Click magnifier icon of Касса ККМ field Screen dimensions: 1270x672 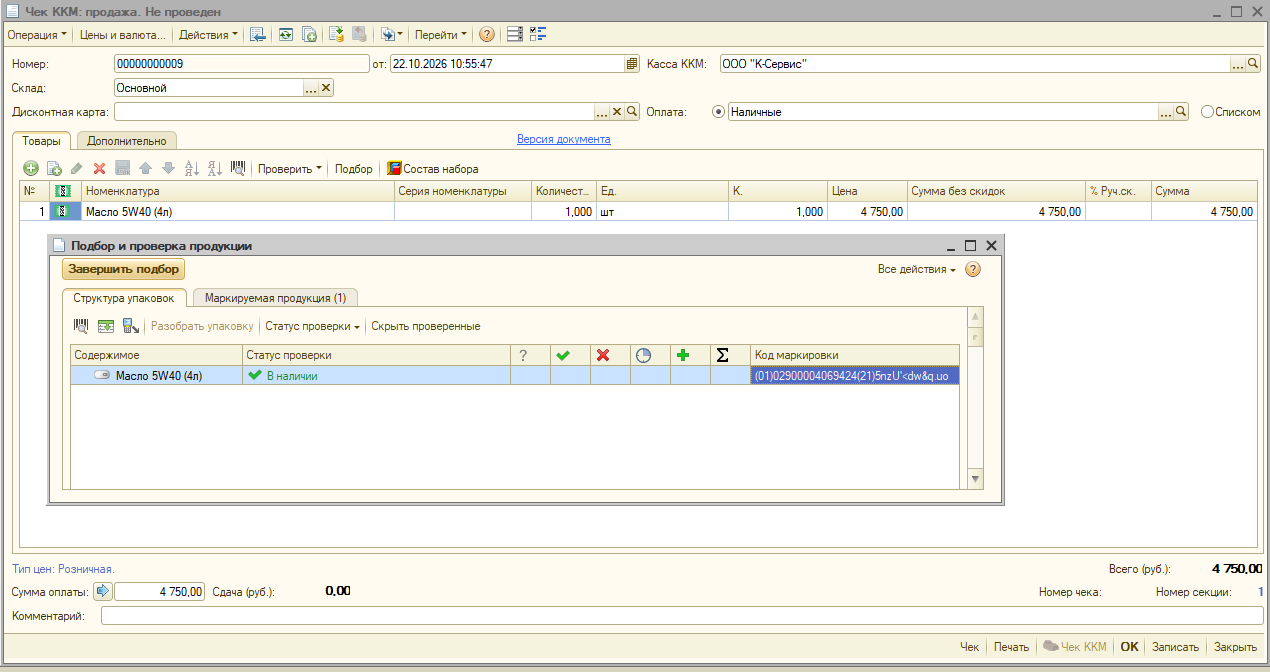[x=1253, y=64]
